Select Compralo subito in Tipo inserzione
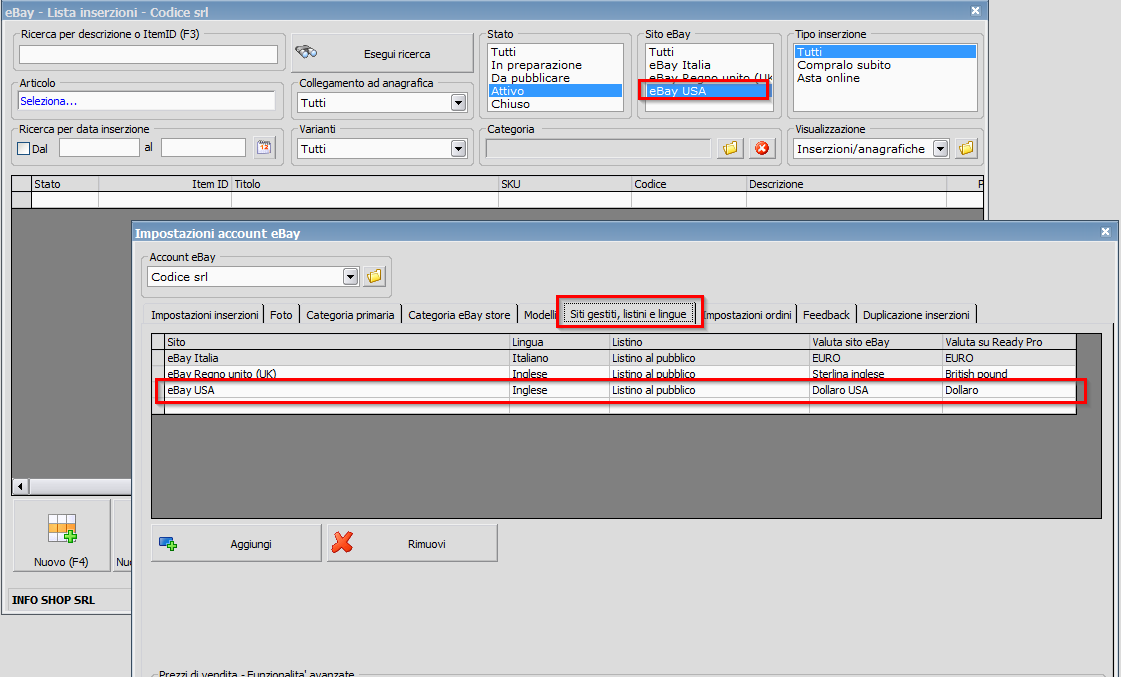Screen dimensions: 1121x677 [885, 65]
